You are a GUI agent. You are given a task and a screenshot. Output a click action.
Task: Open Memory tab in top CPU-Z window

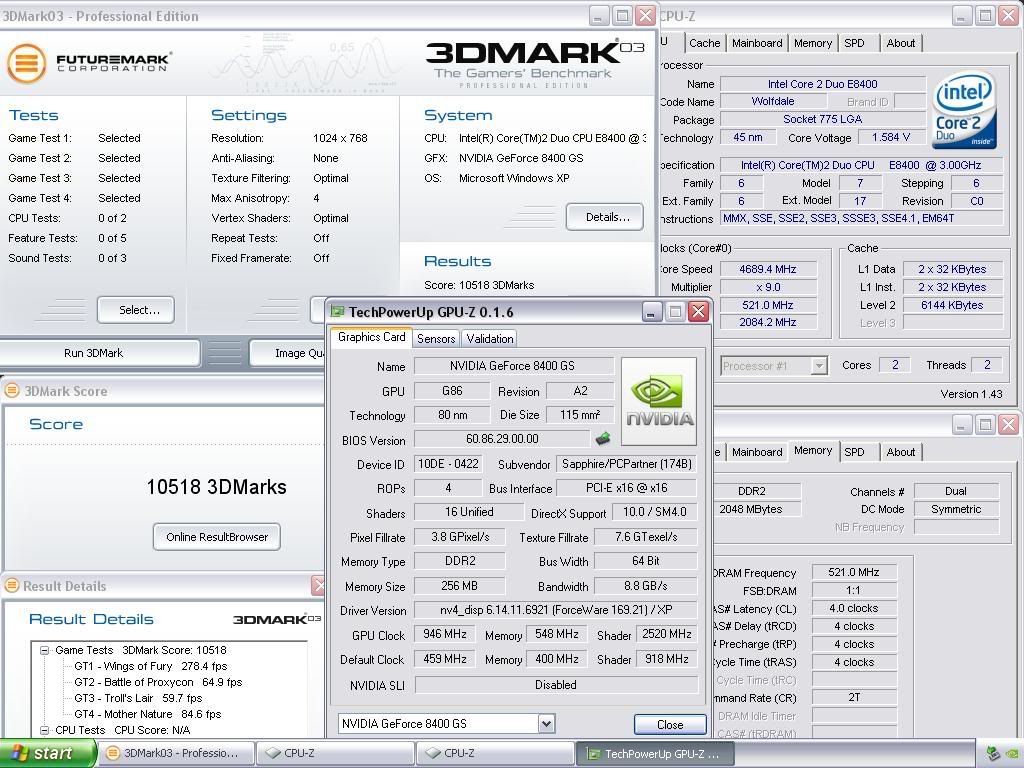coord(812,43)
